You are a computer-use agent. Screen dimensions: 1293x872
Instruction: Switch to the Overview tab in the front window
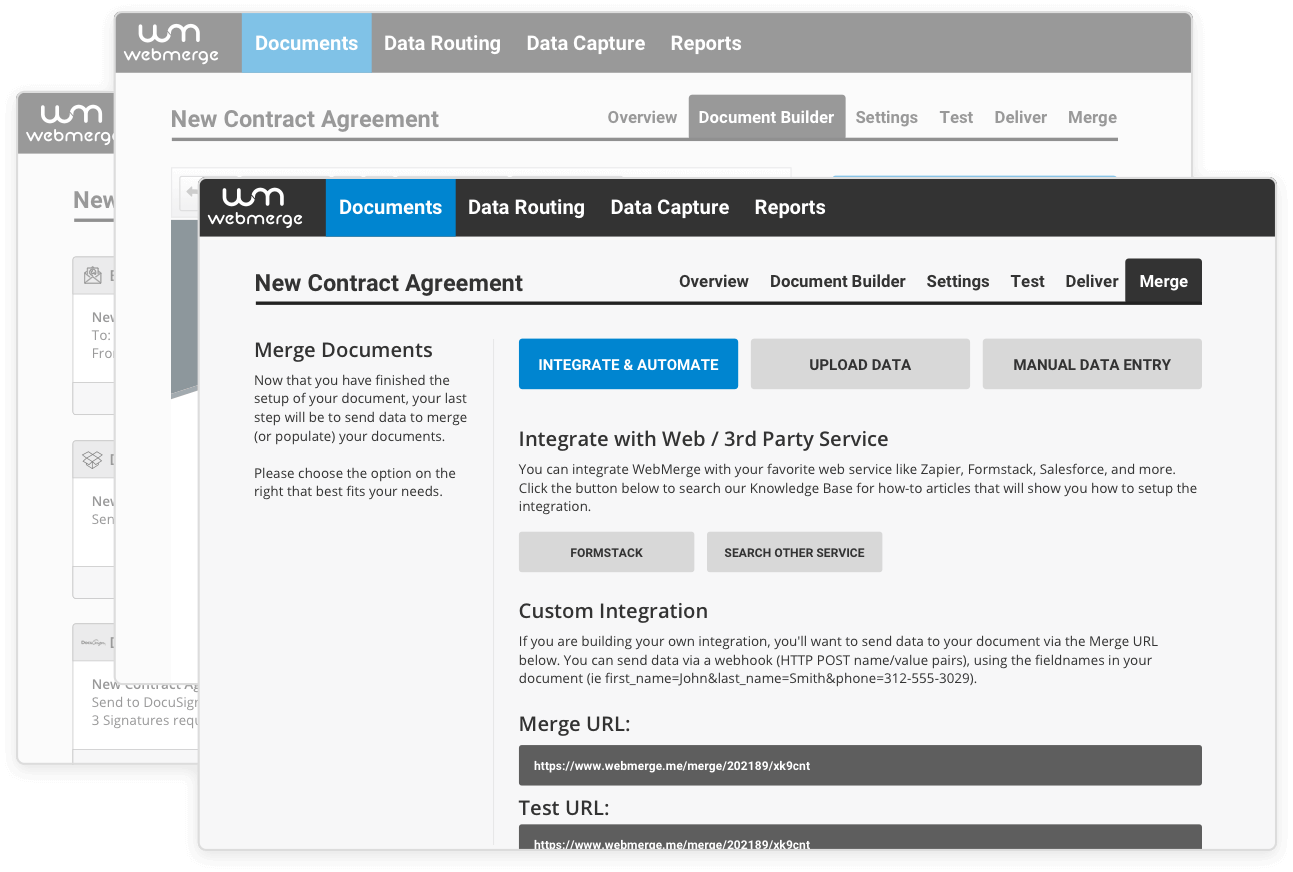click(714, 281)
